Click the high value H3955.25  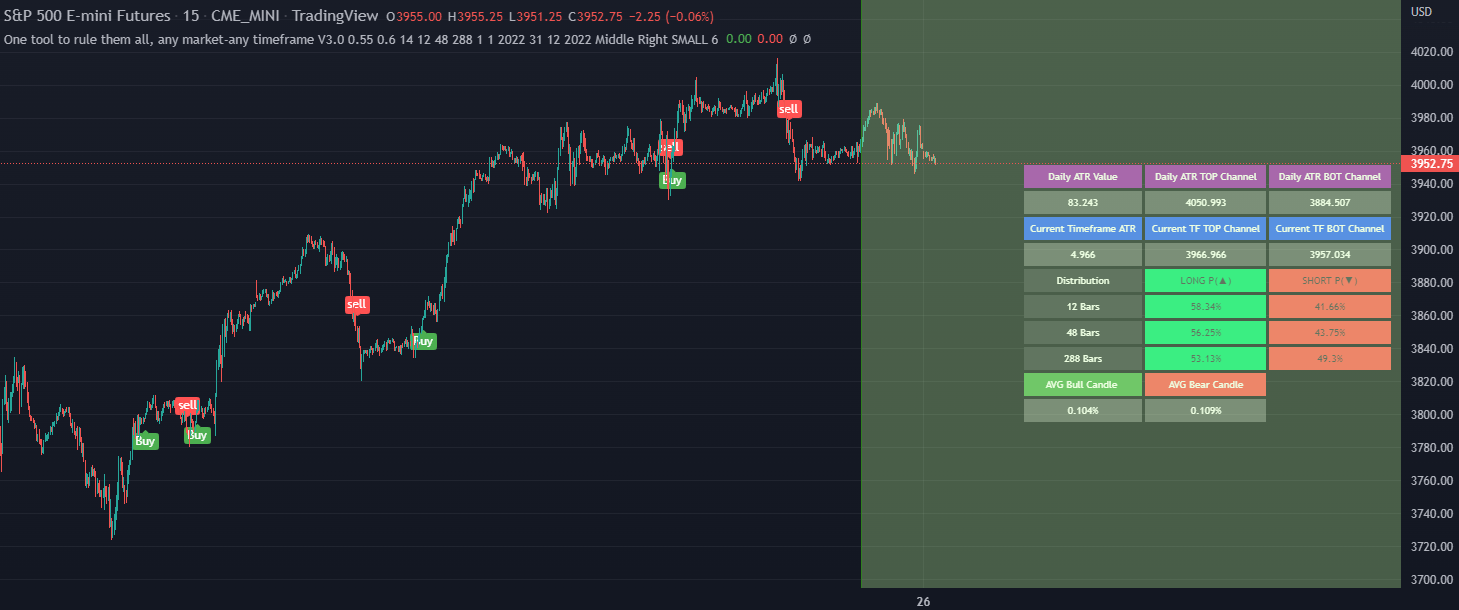[475, 16]
